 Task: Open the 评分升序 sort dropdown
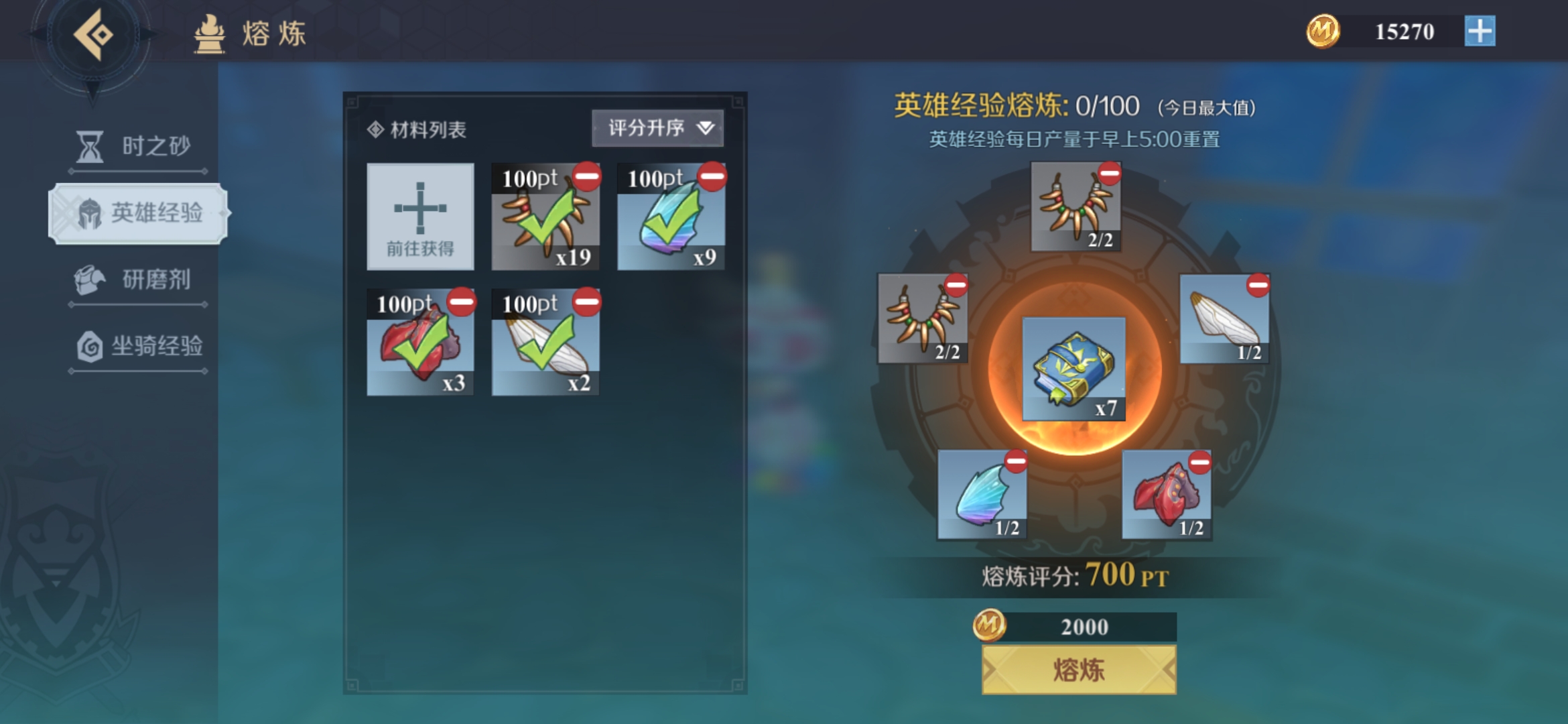point(657,127)
